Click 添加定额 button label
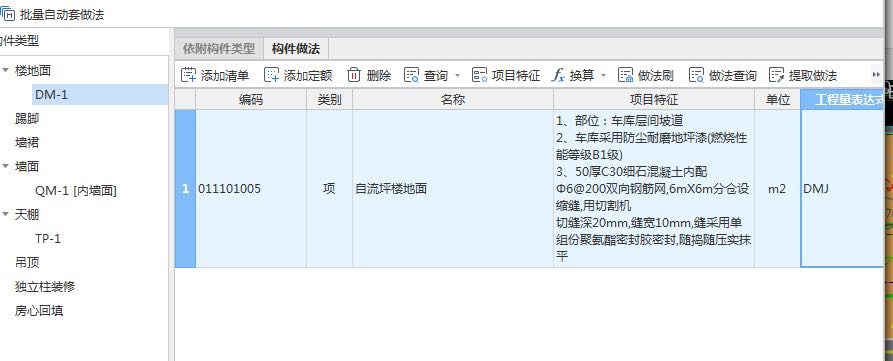This screenshot has height=361, width=893. 308,76
